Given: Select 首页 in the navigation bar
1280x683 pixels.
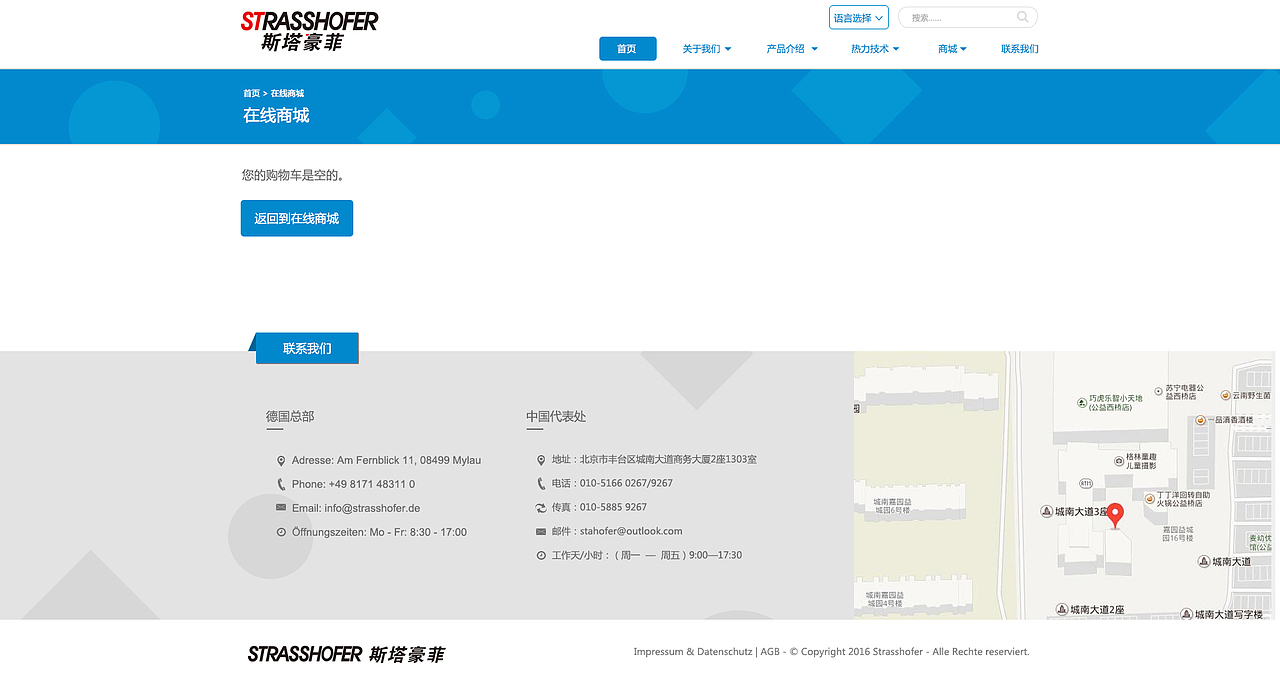Looking at the screenshot, I should 627,48.
